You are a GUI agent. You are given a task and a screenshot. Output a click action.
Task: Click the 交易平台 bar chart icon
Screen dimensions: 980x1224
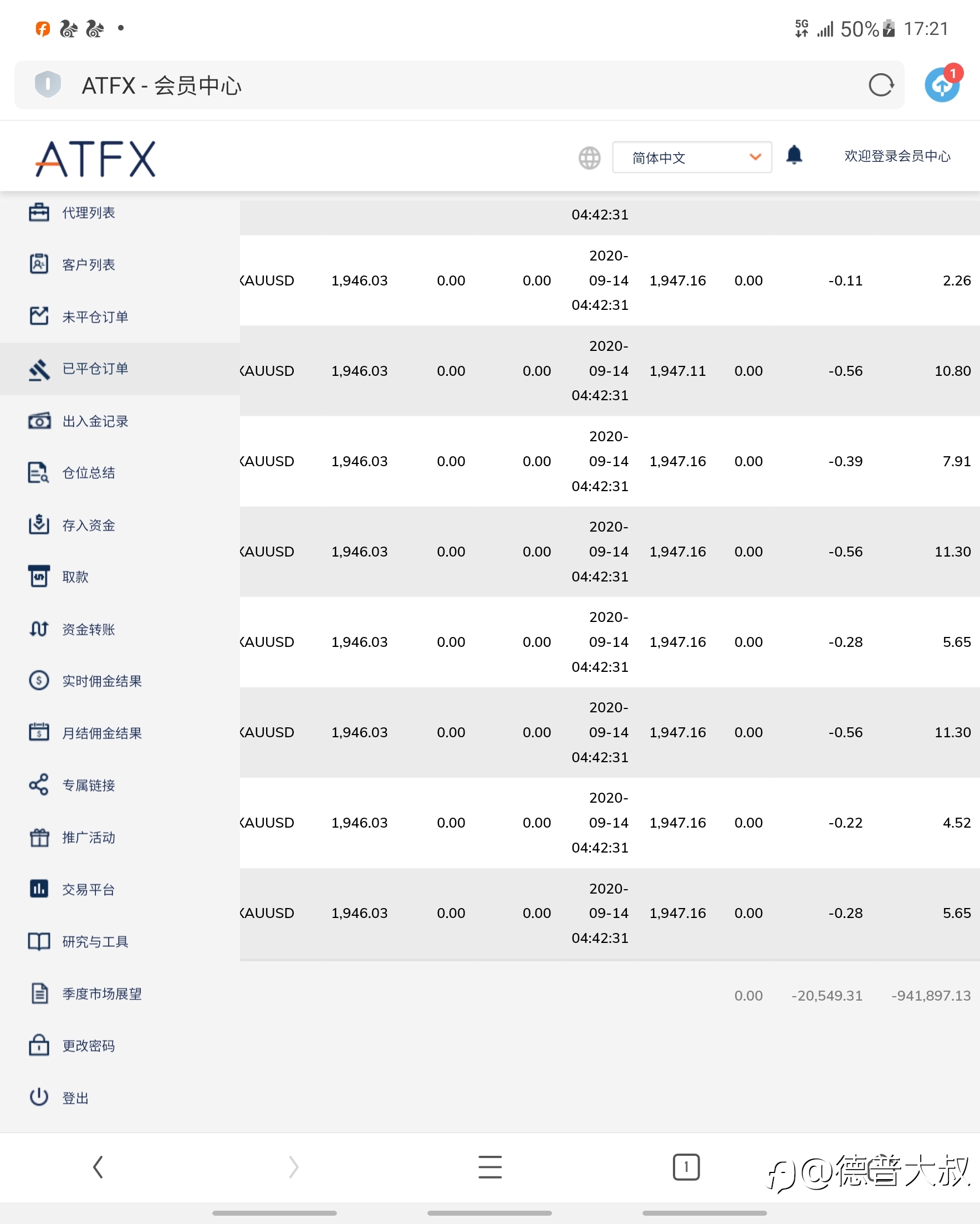coord(39,889)
